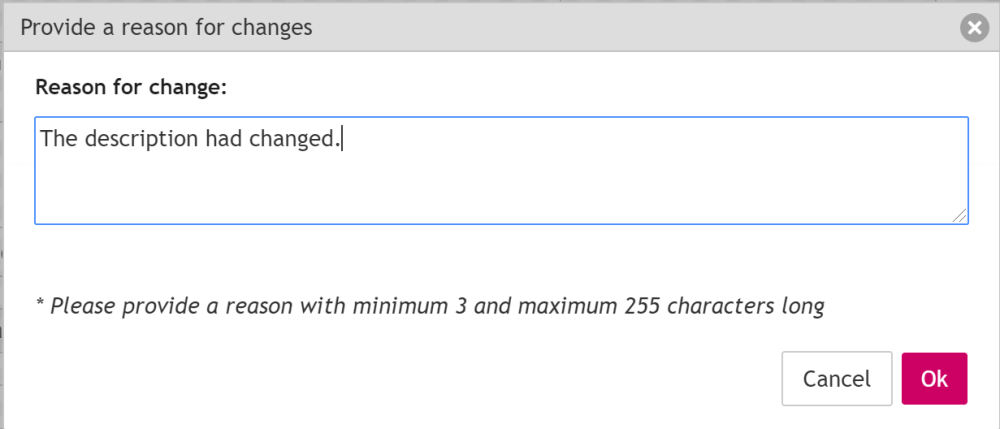
Task: Grab the text area resize handle
Action: pos(960,216)
